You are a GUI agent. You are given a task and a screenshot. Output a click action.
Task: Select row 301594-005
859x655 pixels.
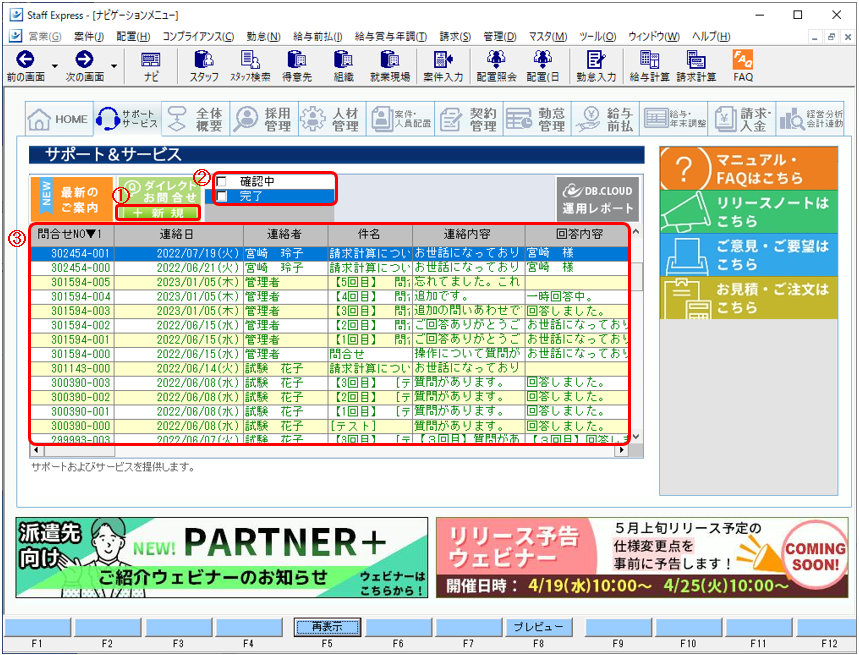click(x=329, y=282)
